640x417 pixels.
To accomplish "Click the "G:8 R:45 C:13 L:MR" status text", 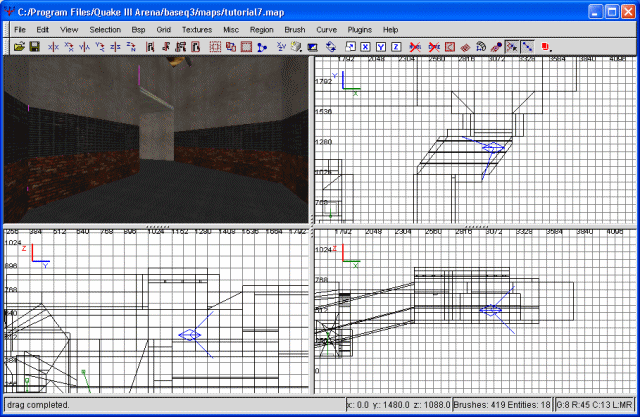I will [595, 405].
